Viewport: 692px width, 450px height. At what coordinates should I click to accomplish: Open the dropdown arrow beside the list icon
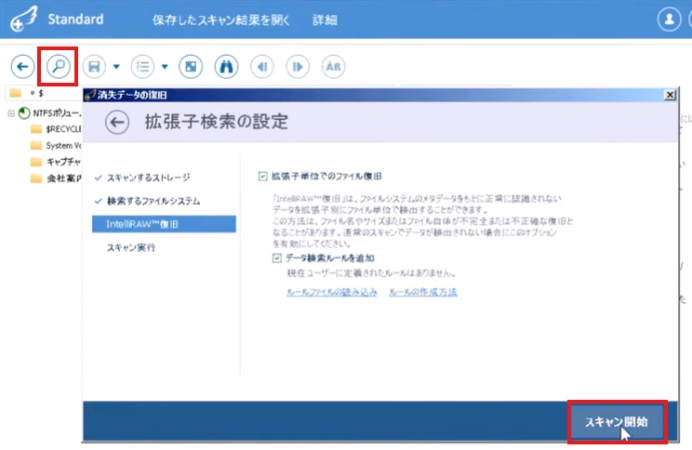(165, 67)
